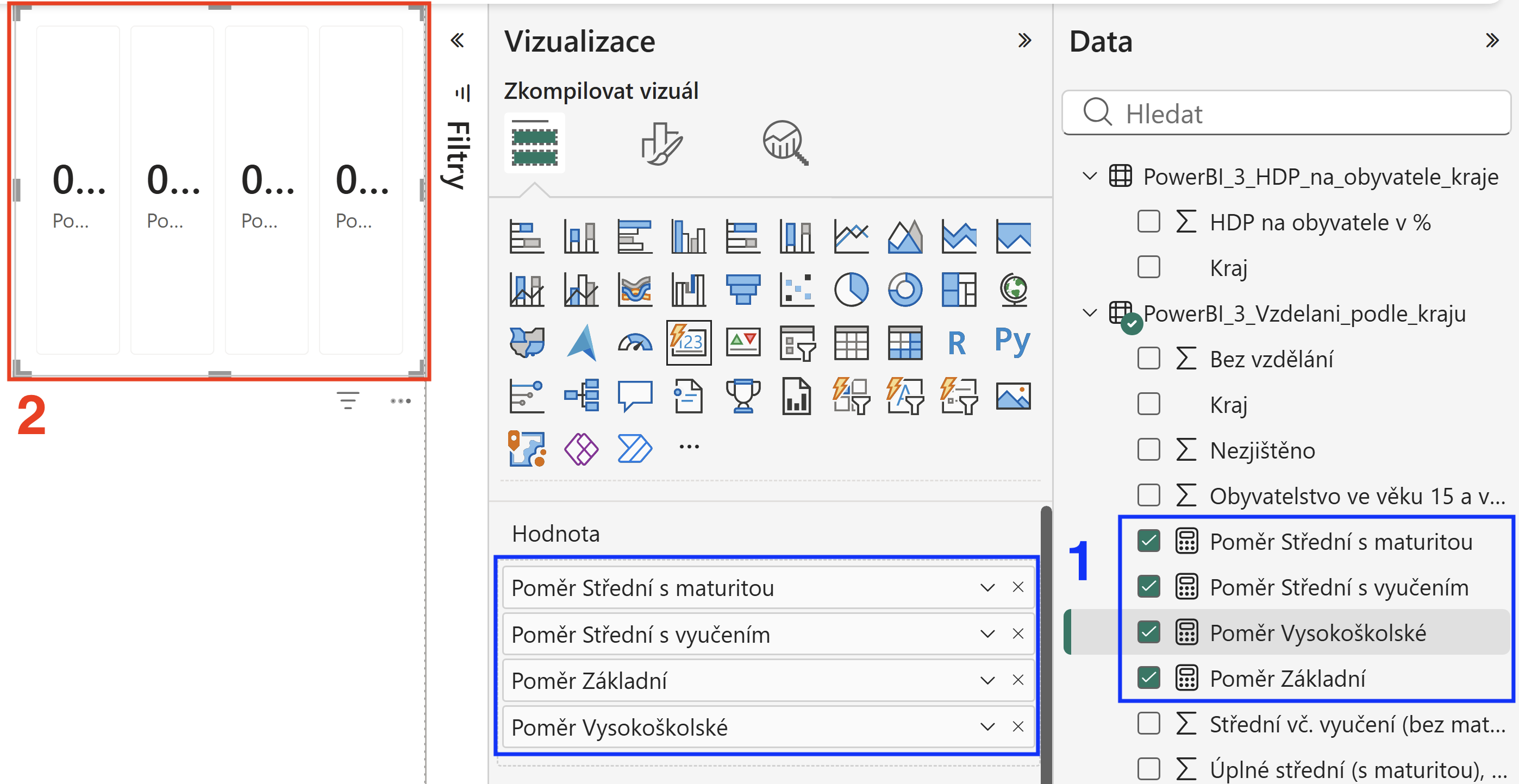The width and height of the screenshot is (1519, 784).
Task: Open dropdown for Poměr Základní value
Action: (x=987, y=680)
